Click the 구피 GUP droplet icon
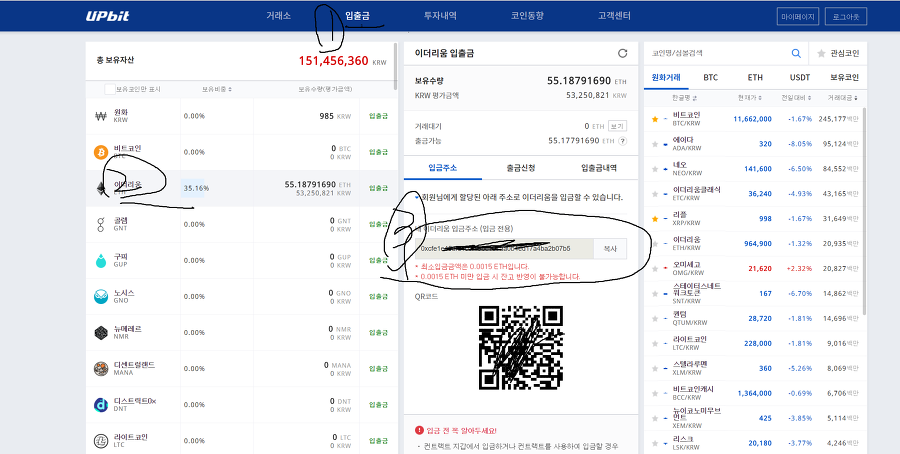Image resolution: width=900 pixels, height=454 pixels. pos(101,261)
